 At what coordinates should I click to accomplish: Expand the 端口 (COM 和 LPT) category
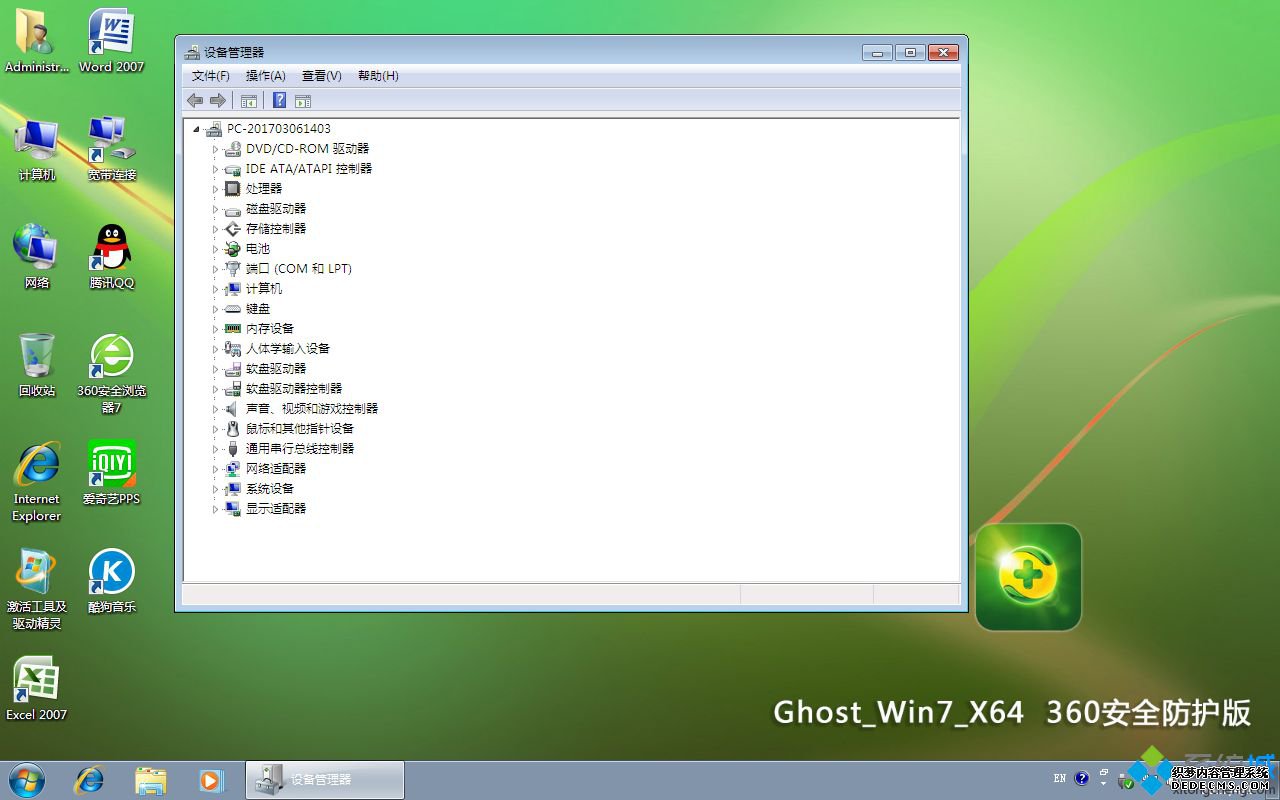(215, 269)
